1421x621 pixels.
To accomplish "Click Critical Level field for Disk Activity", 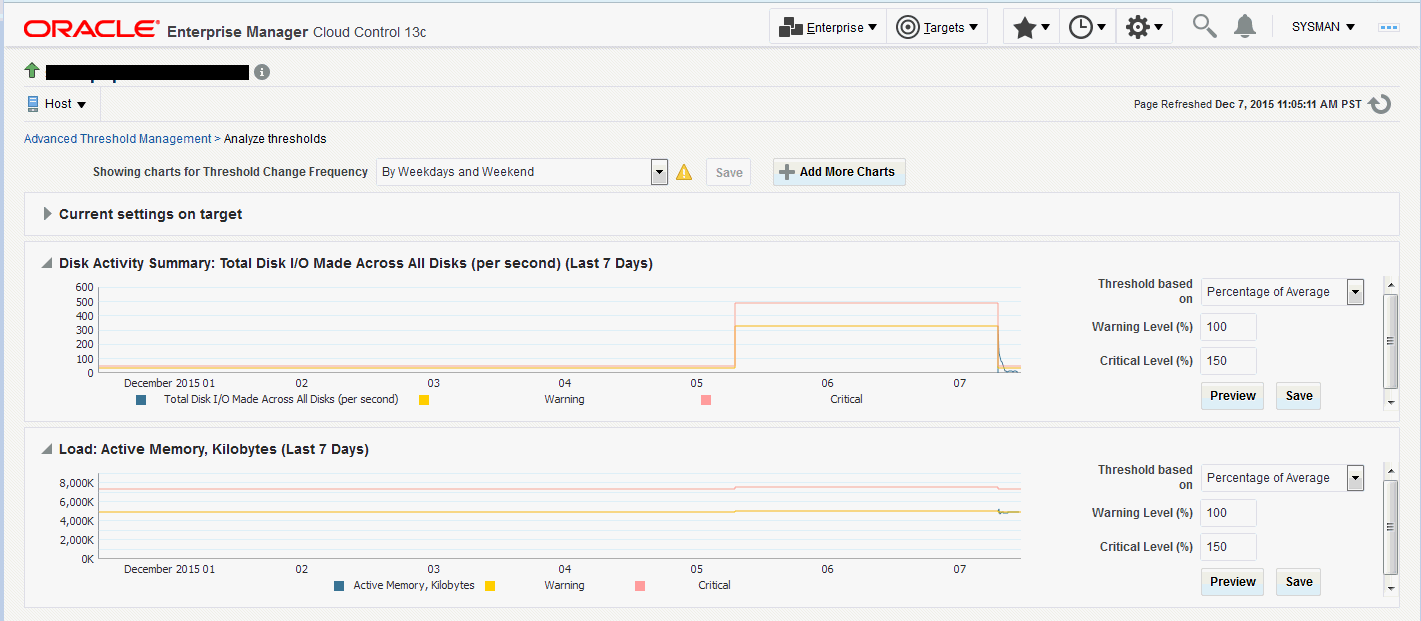I will click(x=1229, y=361).
